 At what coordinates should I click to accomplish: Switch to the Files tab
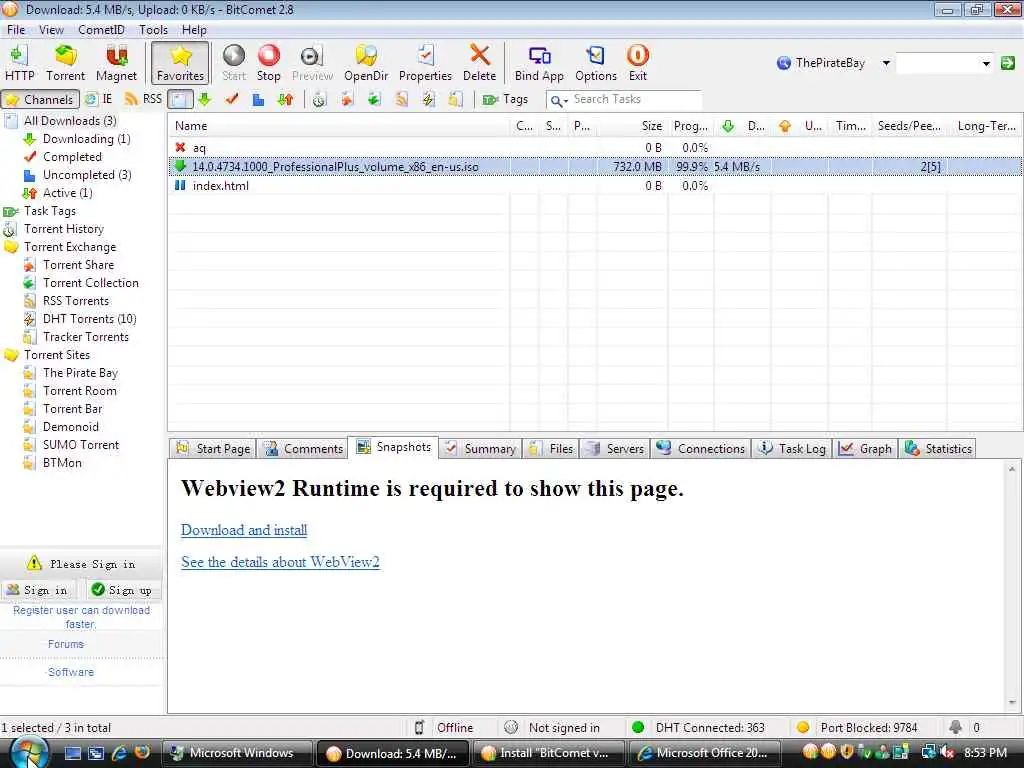pyautogui.click(x=551, y=449)
